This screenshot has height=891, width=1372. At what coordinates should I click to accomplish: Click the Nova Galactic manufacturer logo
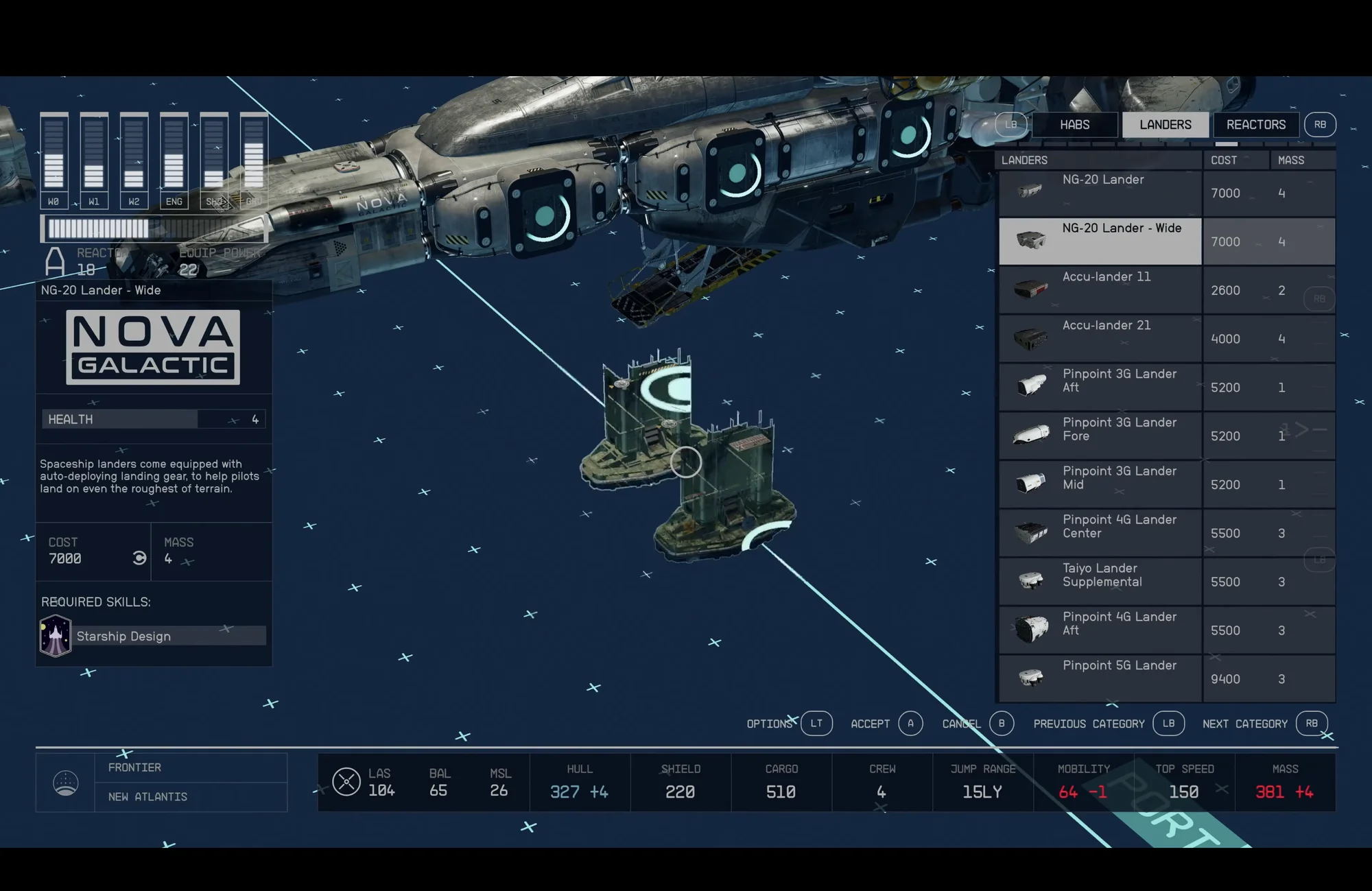tap(153, 347)
